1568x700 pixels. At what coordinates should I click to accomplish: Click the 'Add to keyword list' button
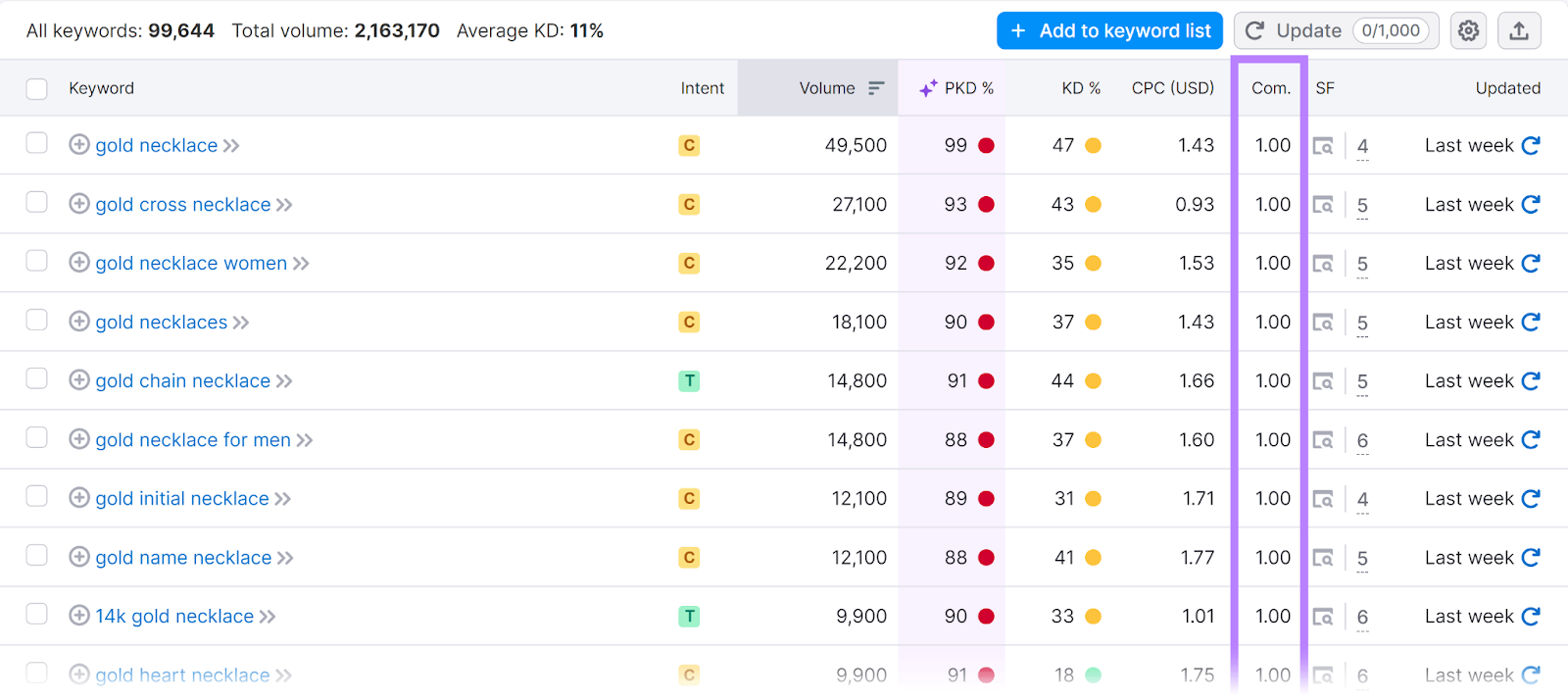point(1108,30)
